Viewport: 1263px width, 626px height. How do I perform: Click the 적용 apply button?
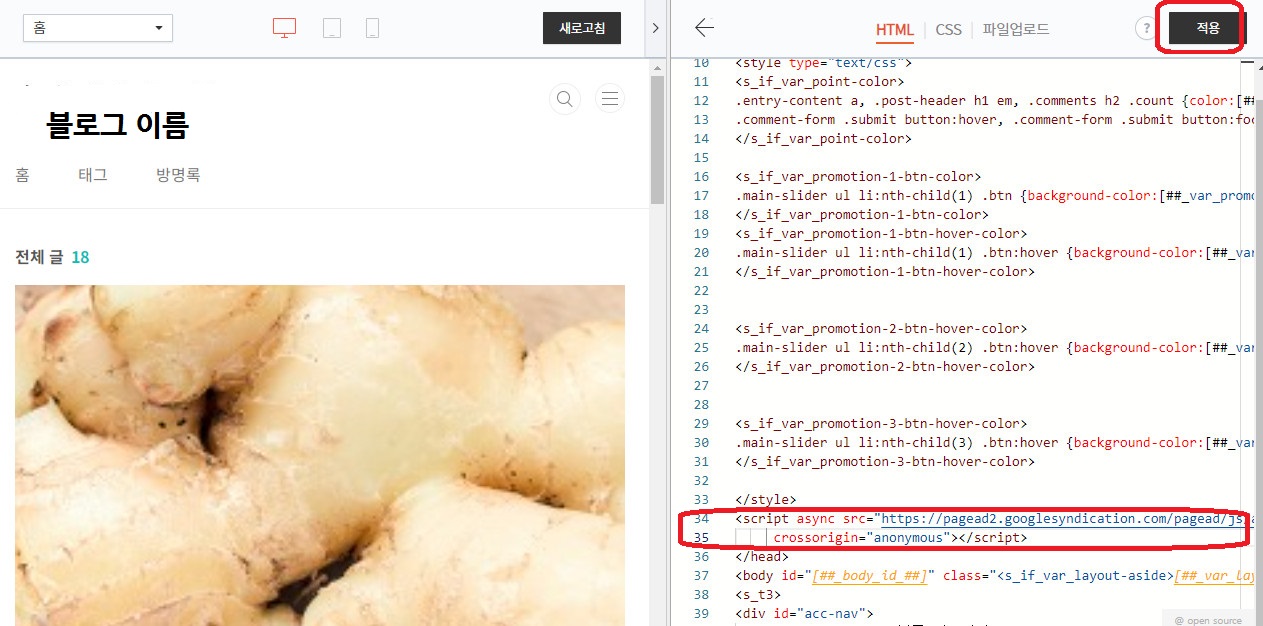coord(1208,29)
